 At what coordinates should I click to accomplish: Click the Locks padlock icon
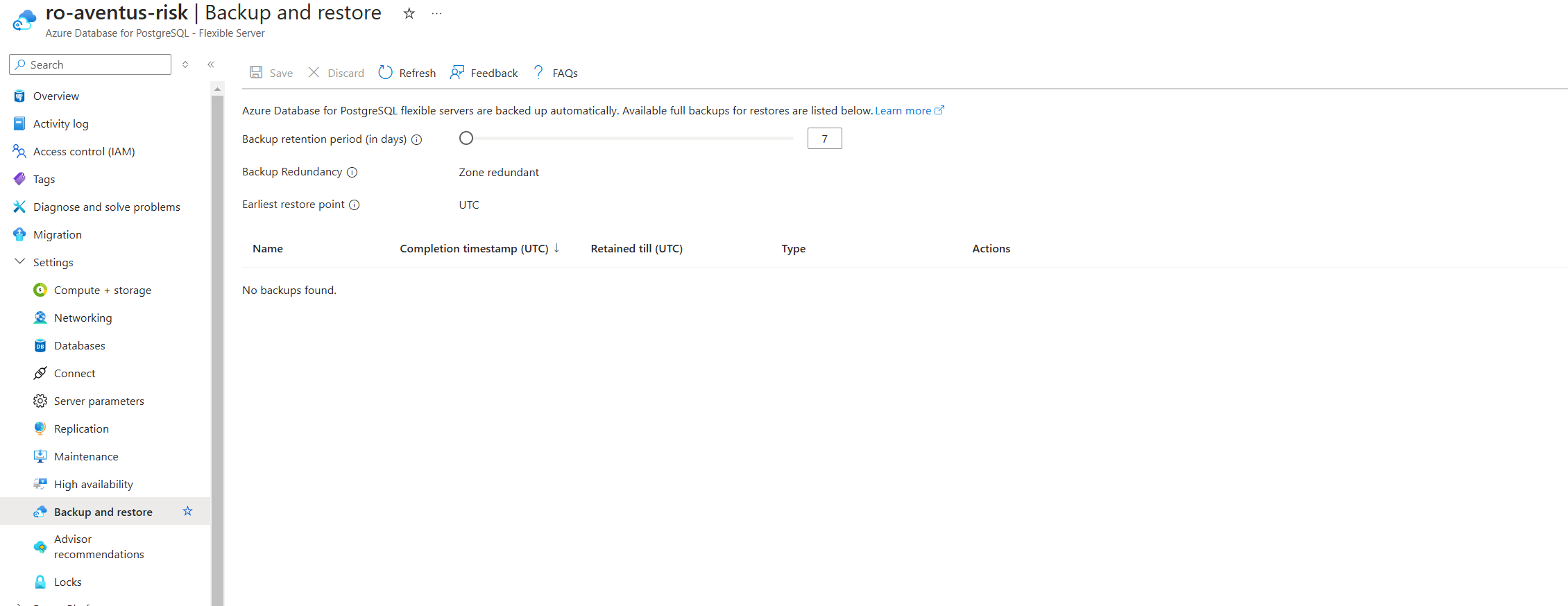(x=40, y=582)
